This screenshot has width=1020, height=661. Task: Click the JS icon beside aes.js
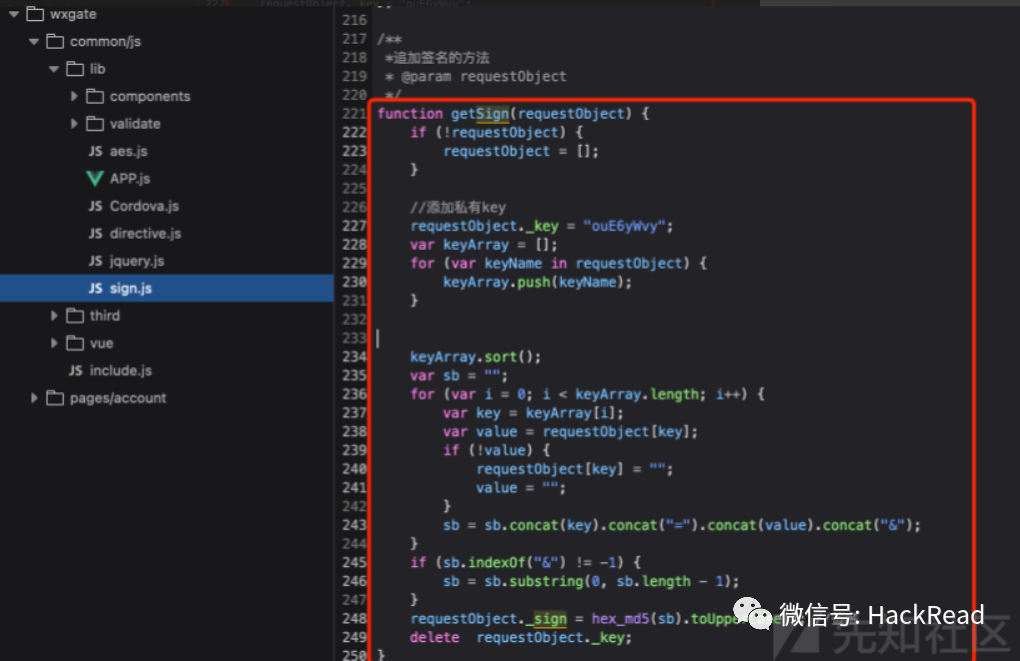point(96,151)
